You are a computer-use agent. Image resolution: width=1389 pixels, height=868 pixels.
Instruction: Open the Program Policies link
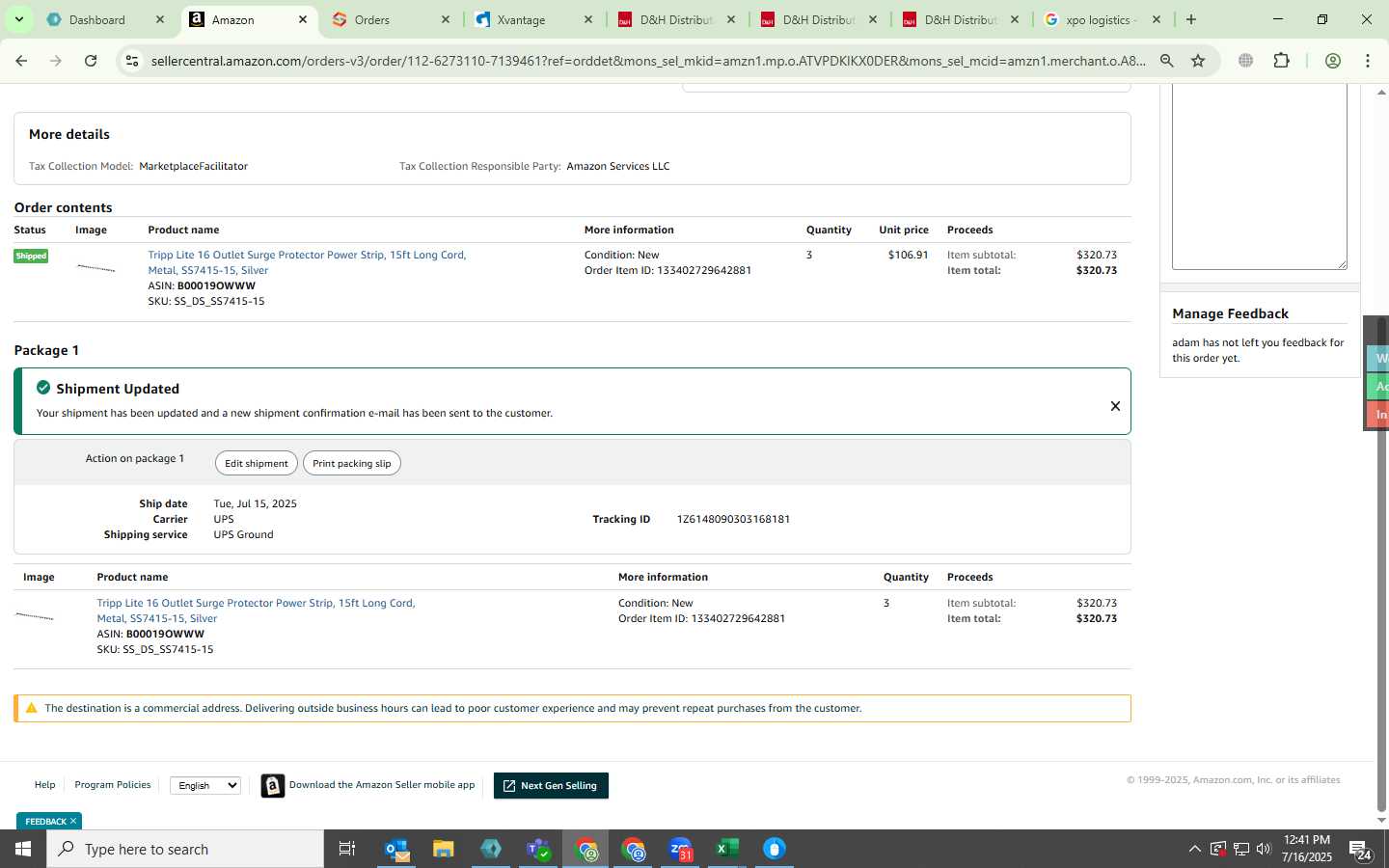[113, 785]
